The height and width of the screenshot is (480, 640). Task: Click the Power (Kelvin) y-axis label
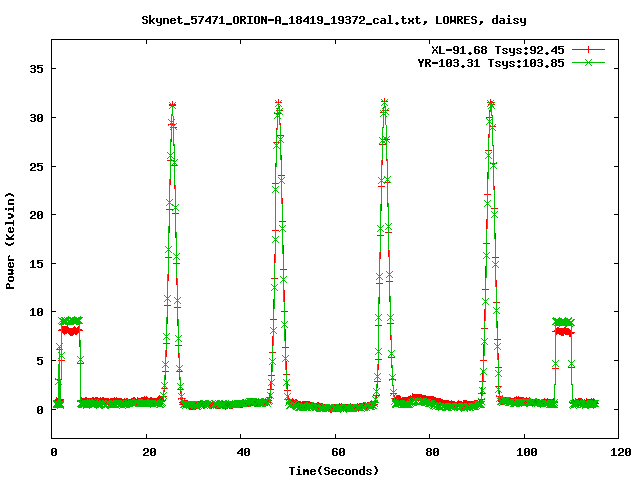click(x=10, y=241)
